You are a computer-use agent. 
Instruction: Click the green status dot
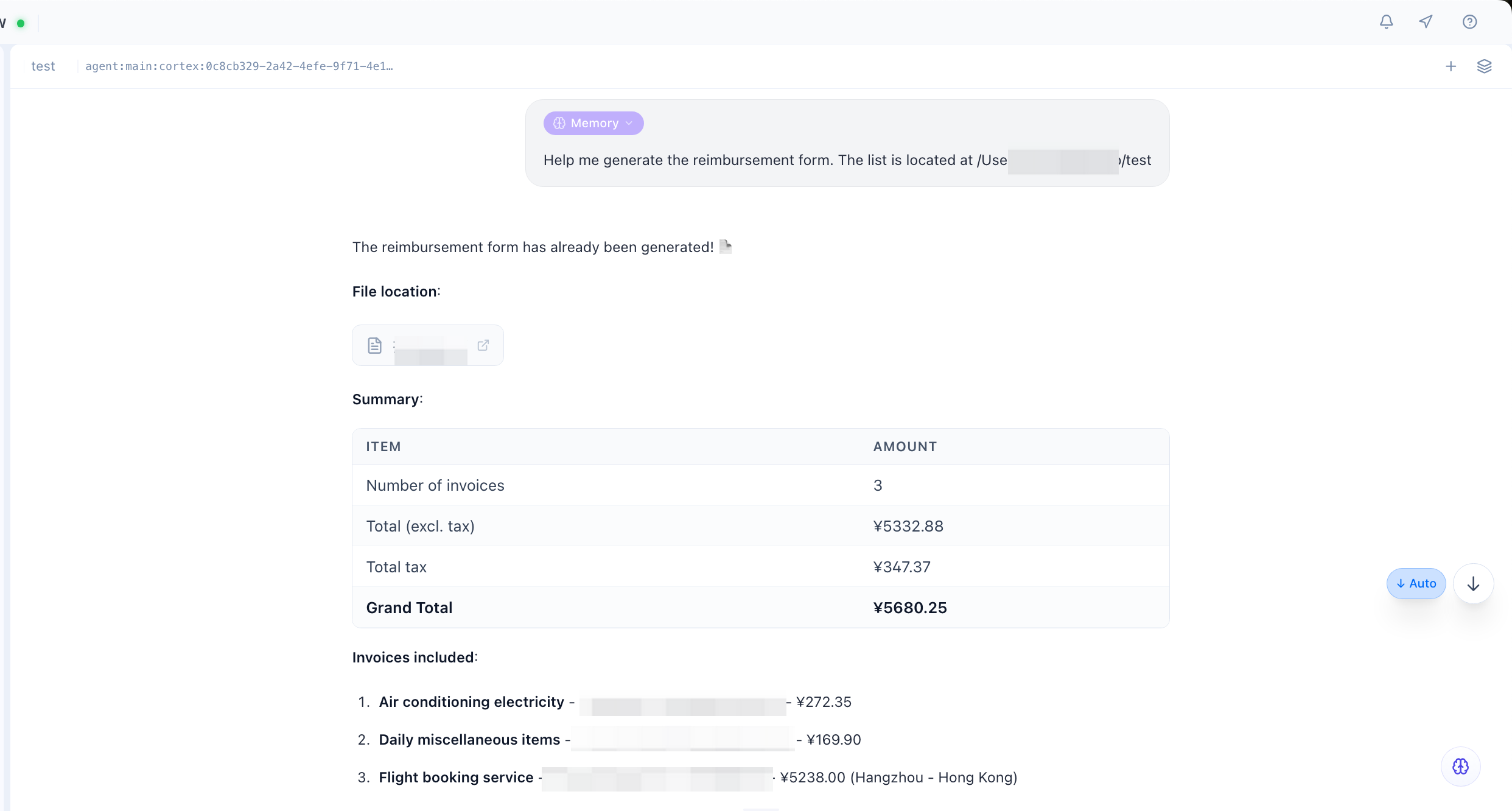(21, 23)
